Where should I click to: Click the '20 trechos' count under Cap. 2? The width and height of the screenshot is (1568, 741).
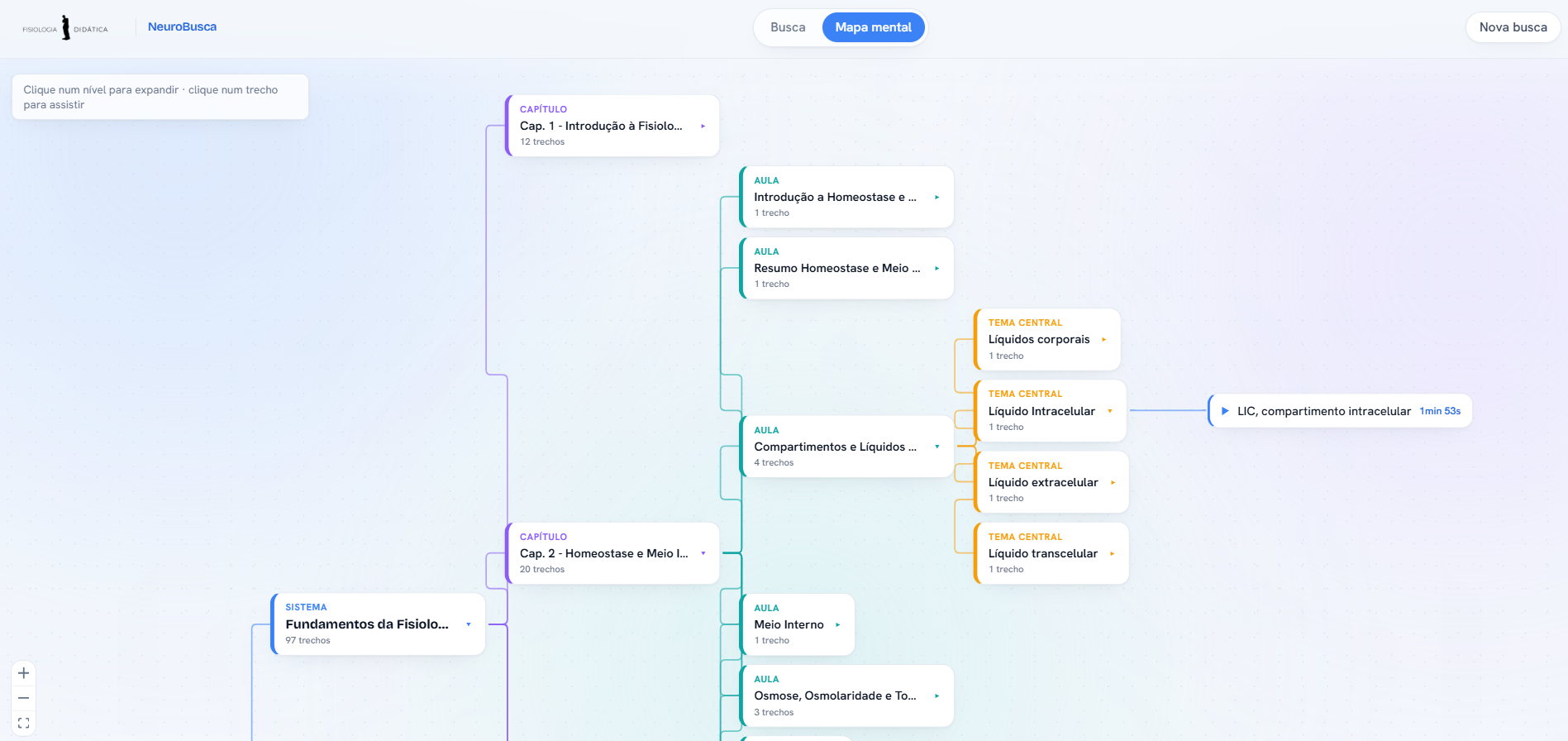[542, 570]
